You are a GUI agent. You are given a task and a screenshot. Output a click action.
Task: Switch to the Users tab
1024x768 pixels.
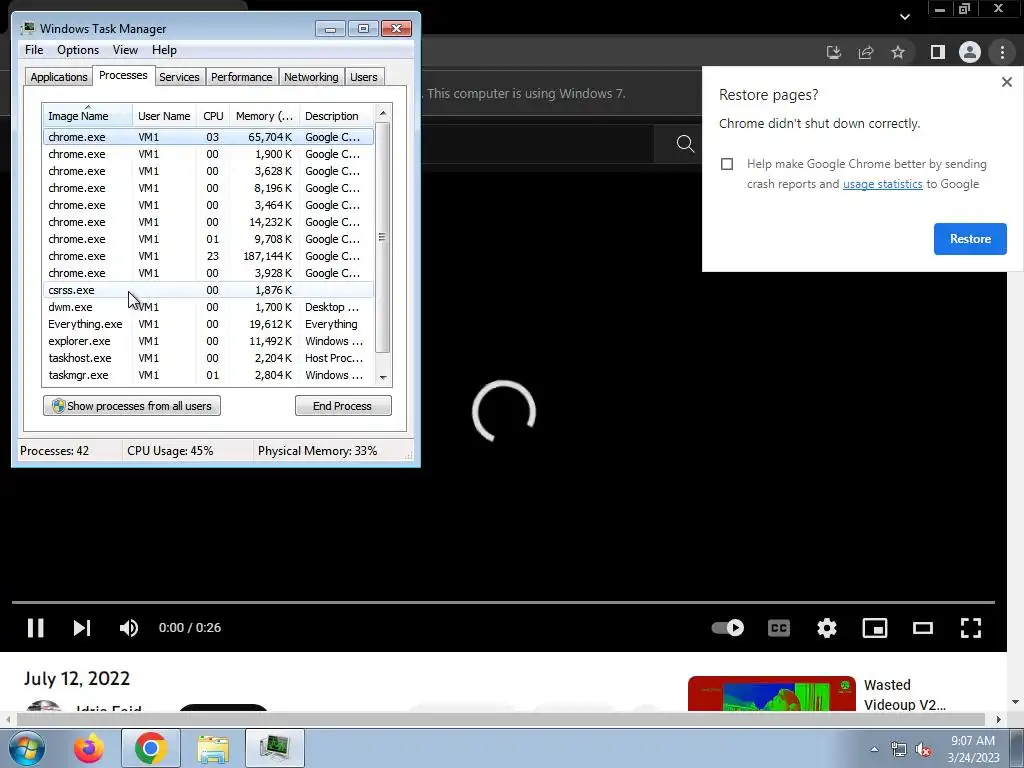click(363, 77)
